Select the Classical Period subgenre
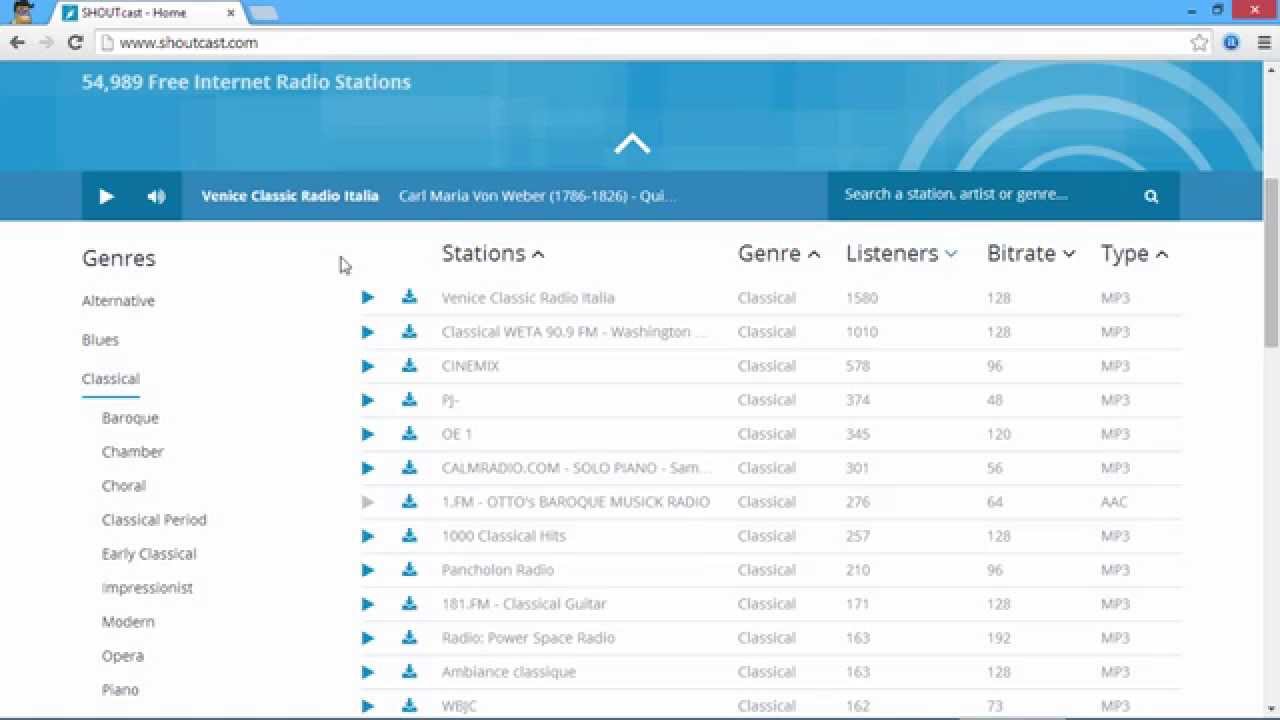This screenshot has height=720, width=1280. point(154,520)
